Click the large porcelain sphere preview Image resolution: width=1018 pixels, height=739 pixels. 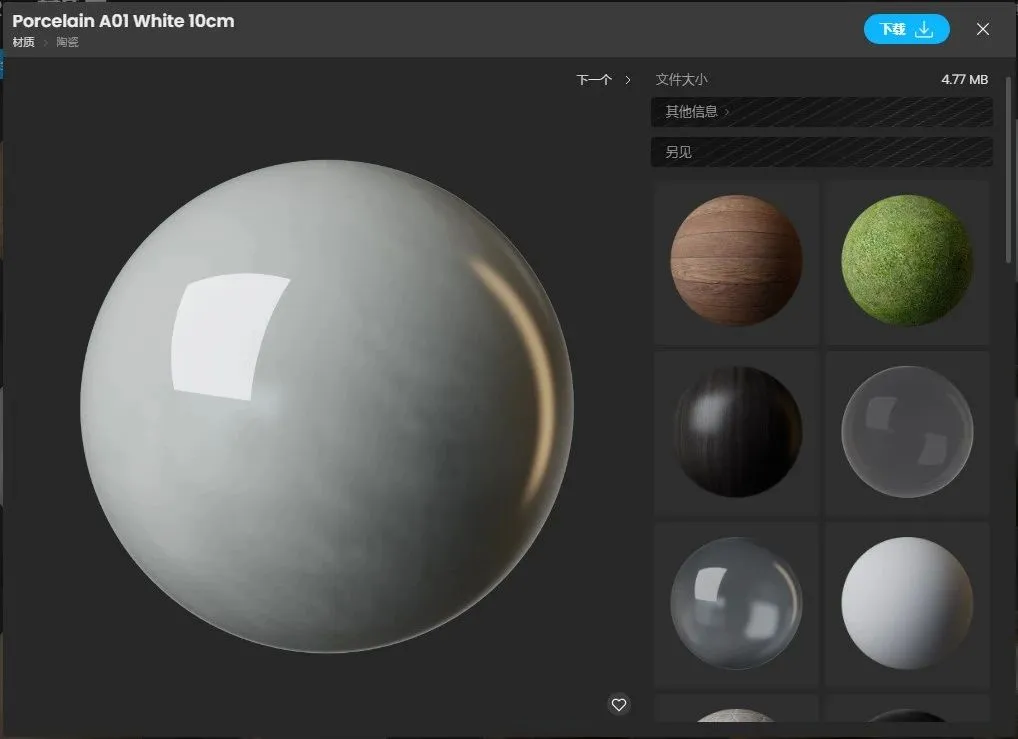327,406
